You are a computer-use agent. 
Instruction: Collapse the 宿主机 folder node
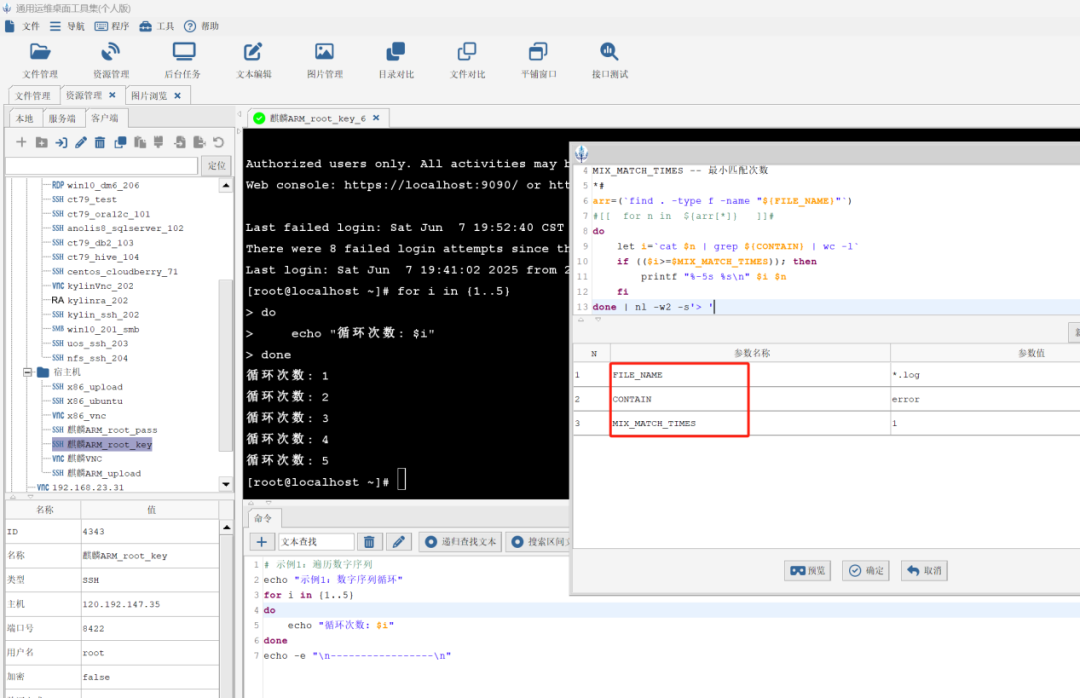point(28,372)
